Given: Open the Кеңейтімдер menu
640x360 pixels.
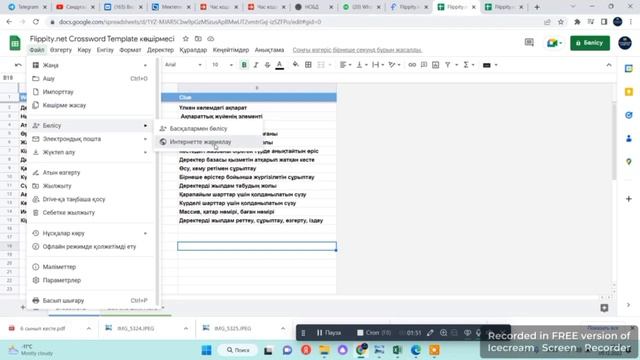Looking at the screenshot, I should point(231,50).
